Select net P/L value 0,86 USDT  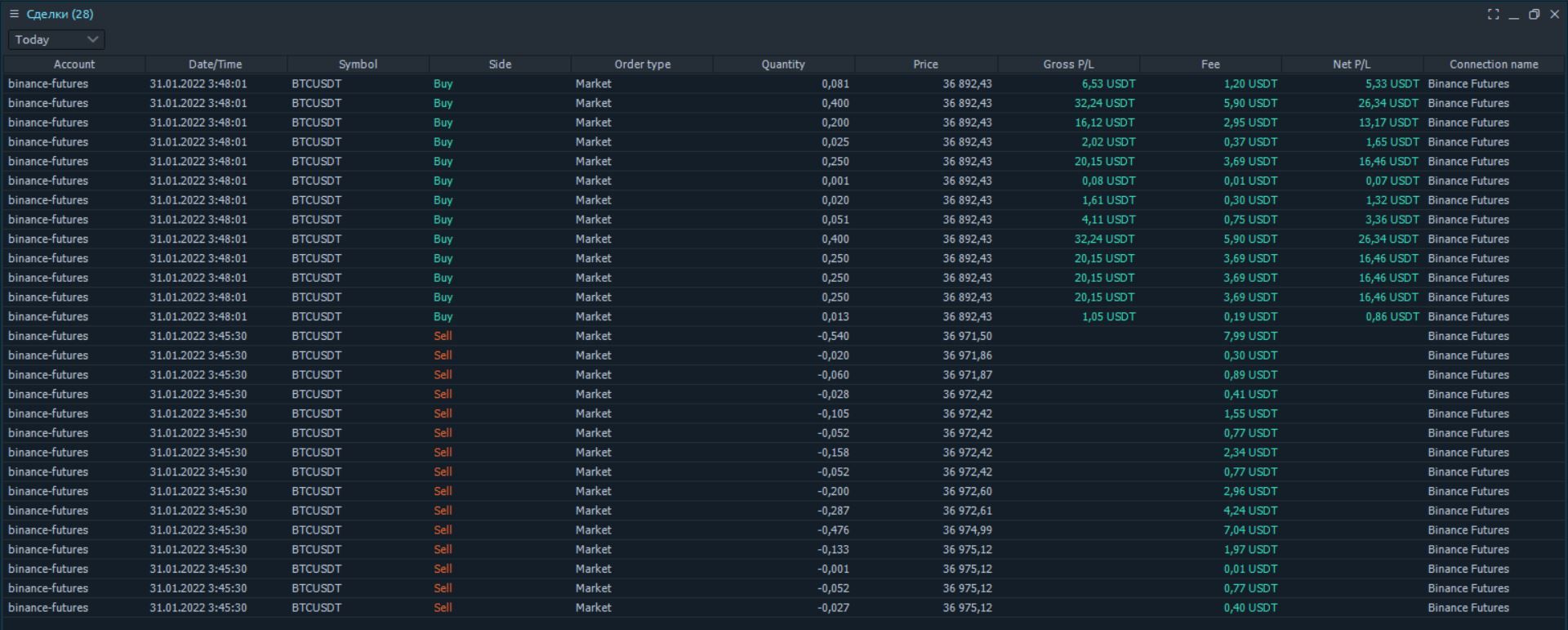point(1392,316)
